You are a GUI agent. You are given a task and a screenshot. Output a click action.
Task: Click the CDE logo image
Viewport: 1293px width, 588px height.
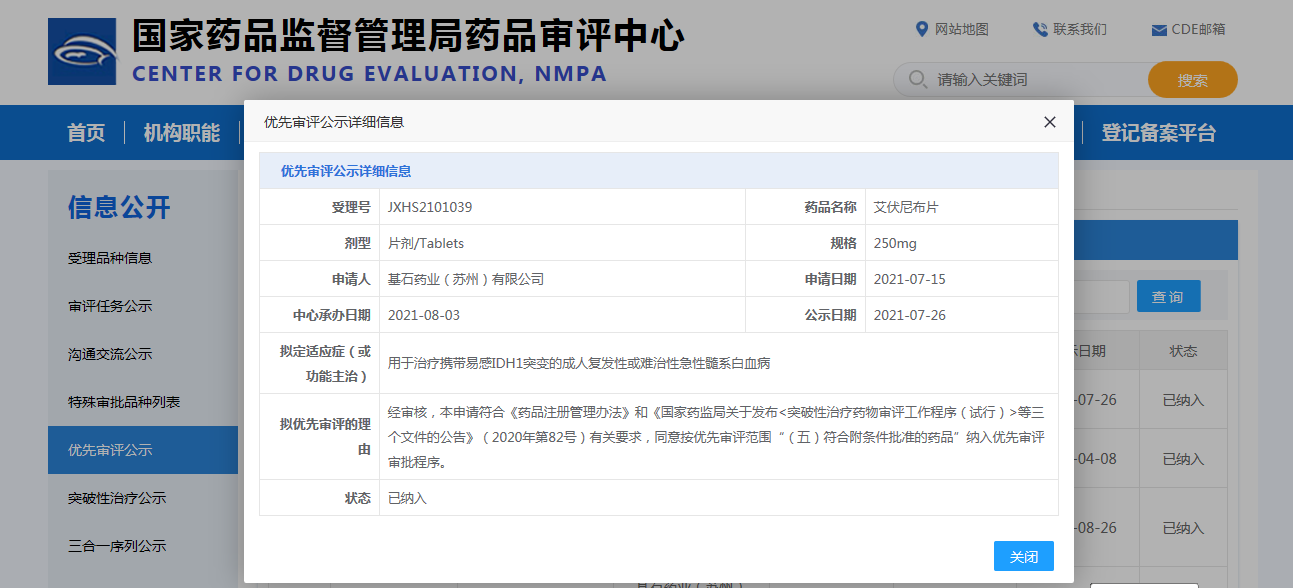tap(82, 51)
